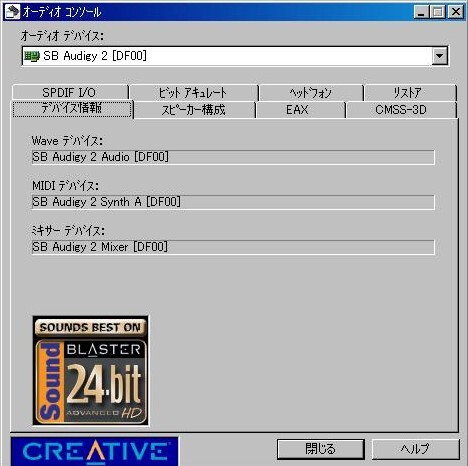Select the デバイス情報 tab
The height and width of the screenshot is (466, 468).
72,109
